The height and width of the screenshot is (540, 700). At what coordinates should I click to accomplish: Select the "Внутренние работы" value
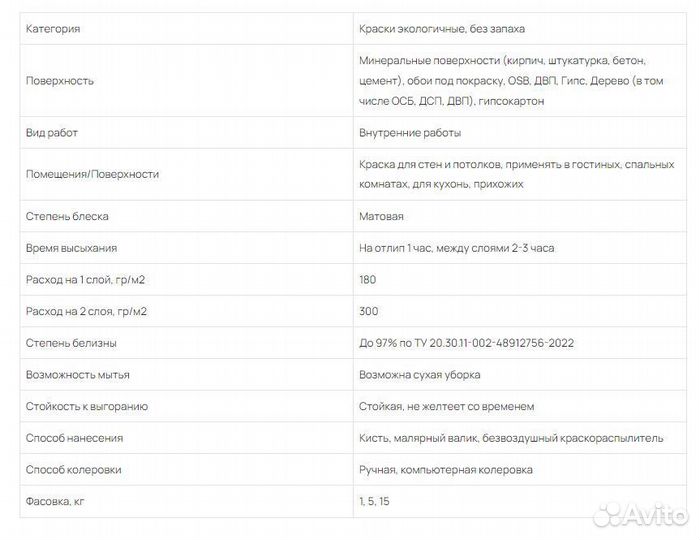pos(410,132)
